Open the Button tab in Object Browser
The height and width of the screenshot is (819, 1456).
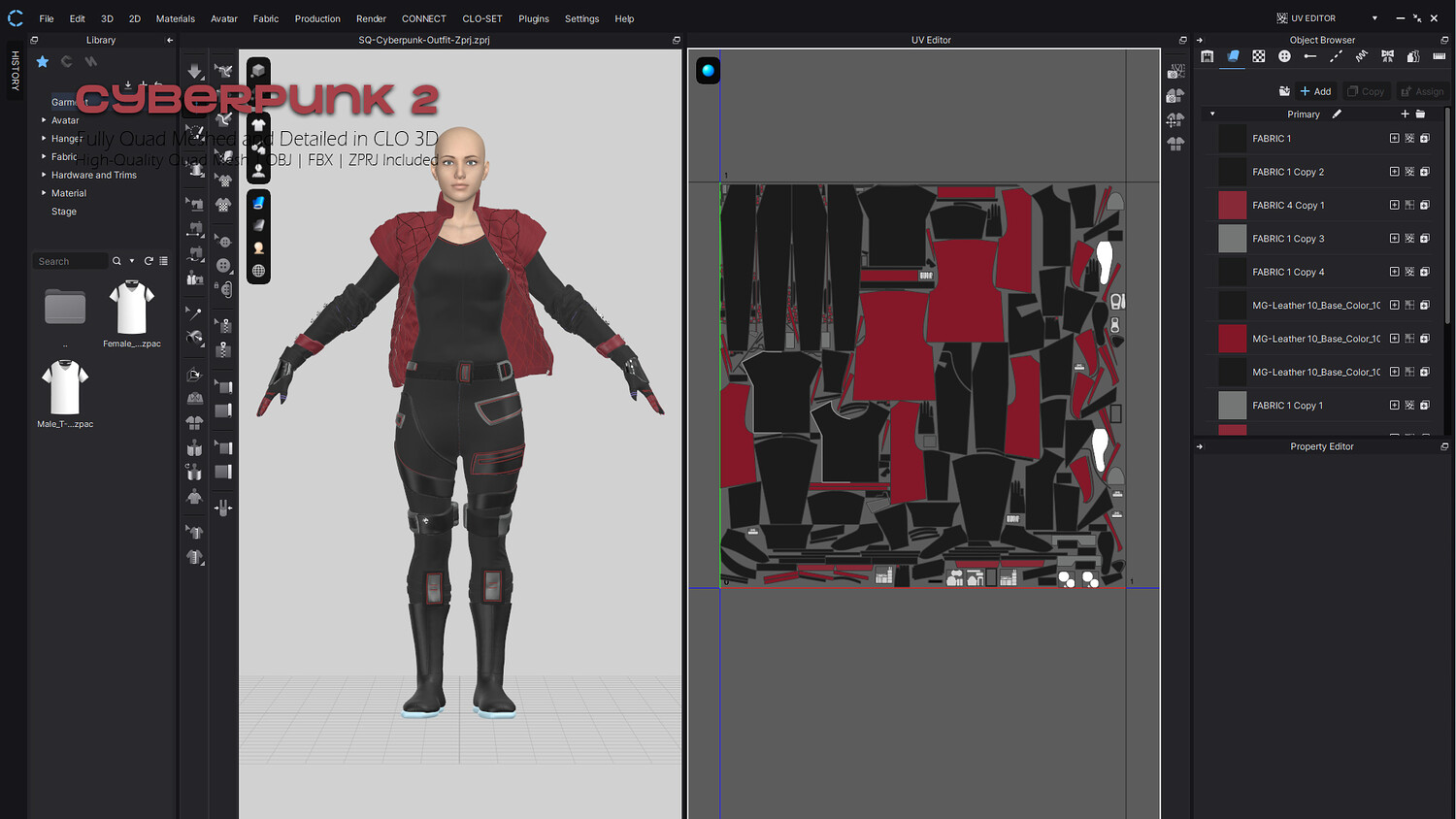pos(1284,56)
